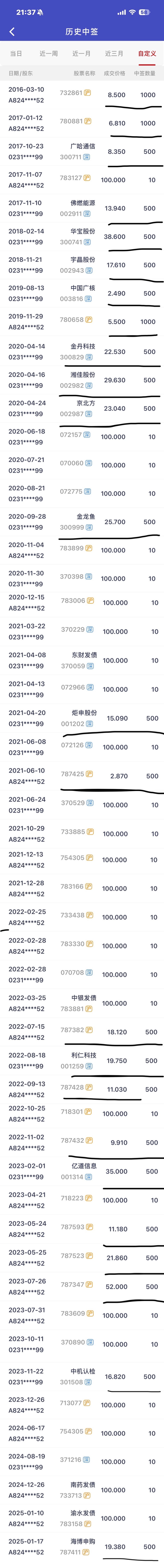164x1568 pixels.
Task: Open the 近三月 tab
Action: point(114,54)
